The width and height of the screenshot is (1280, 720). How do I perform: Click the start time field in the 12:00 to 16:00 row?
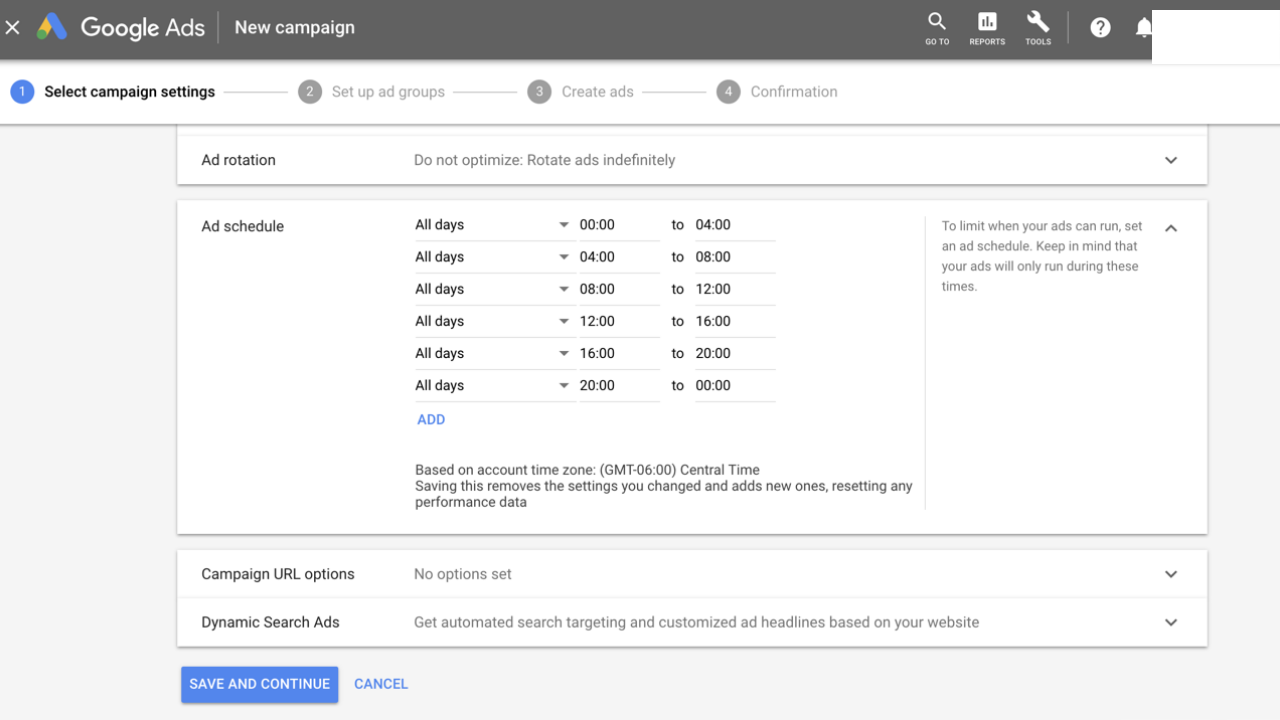pos(619,321)
